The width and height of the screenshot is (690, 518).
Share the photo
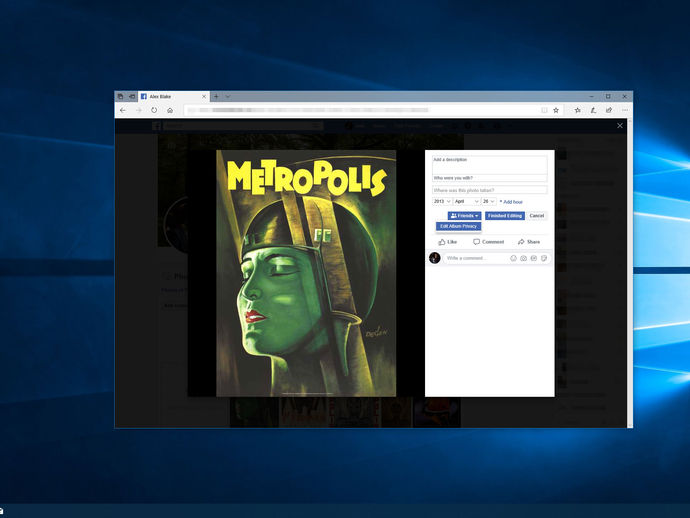tap(529, 242)
